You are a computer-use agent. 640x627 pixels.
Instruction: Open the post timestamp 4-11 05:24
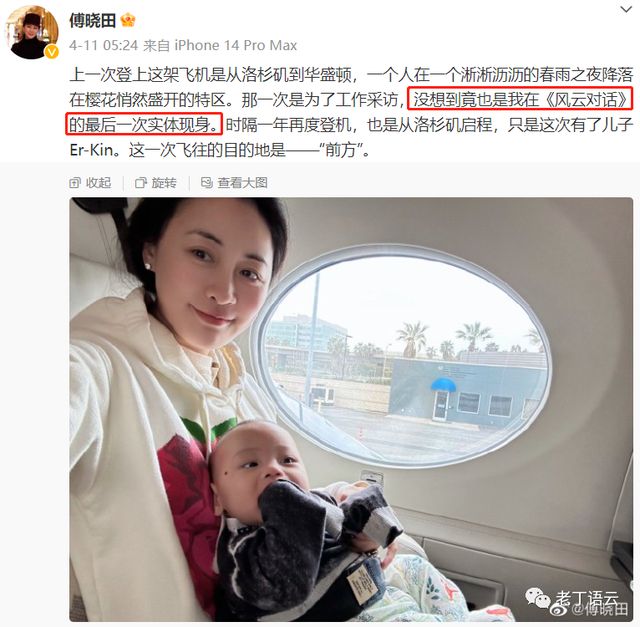104,45
